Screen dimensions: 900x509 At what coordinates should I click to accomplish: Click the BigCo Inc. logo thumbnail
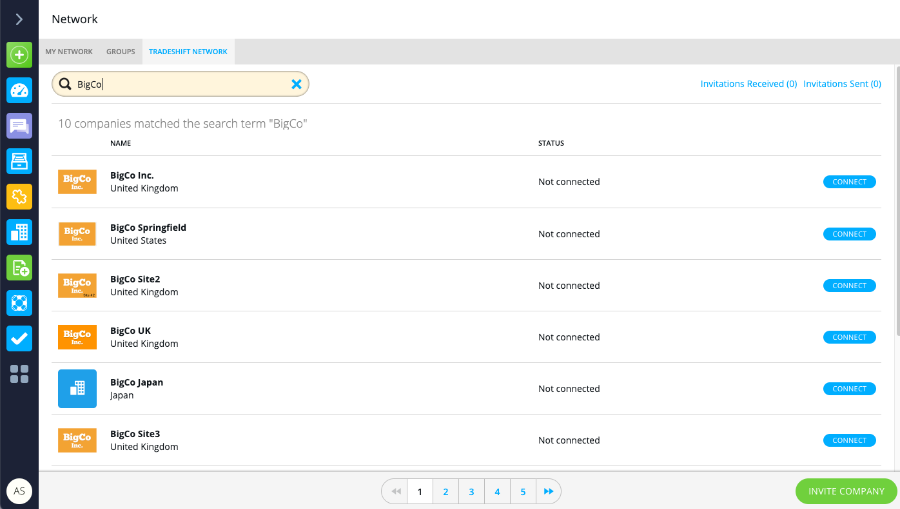tap(77, 182)
